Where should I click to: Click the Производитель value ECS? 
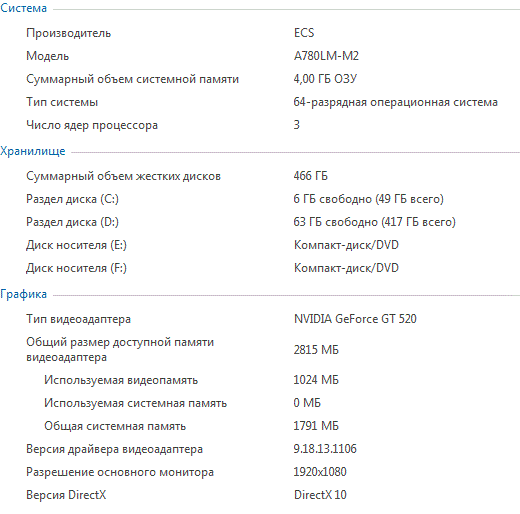click(304, 33)
